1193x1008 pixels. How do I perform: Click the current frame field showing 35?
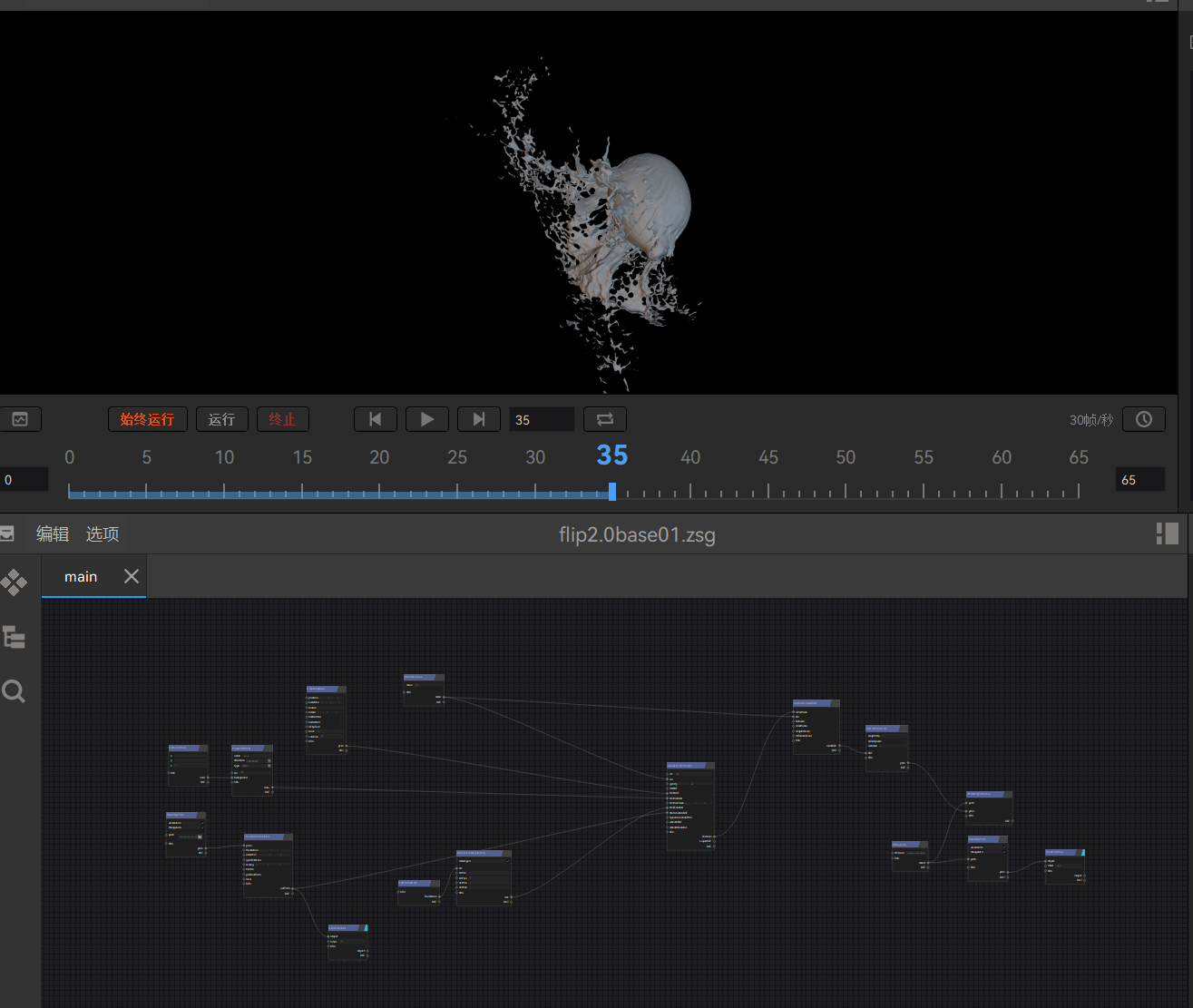click(x=541, y=420)
